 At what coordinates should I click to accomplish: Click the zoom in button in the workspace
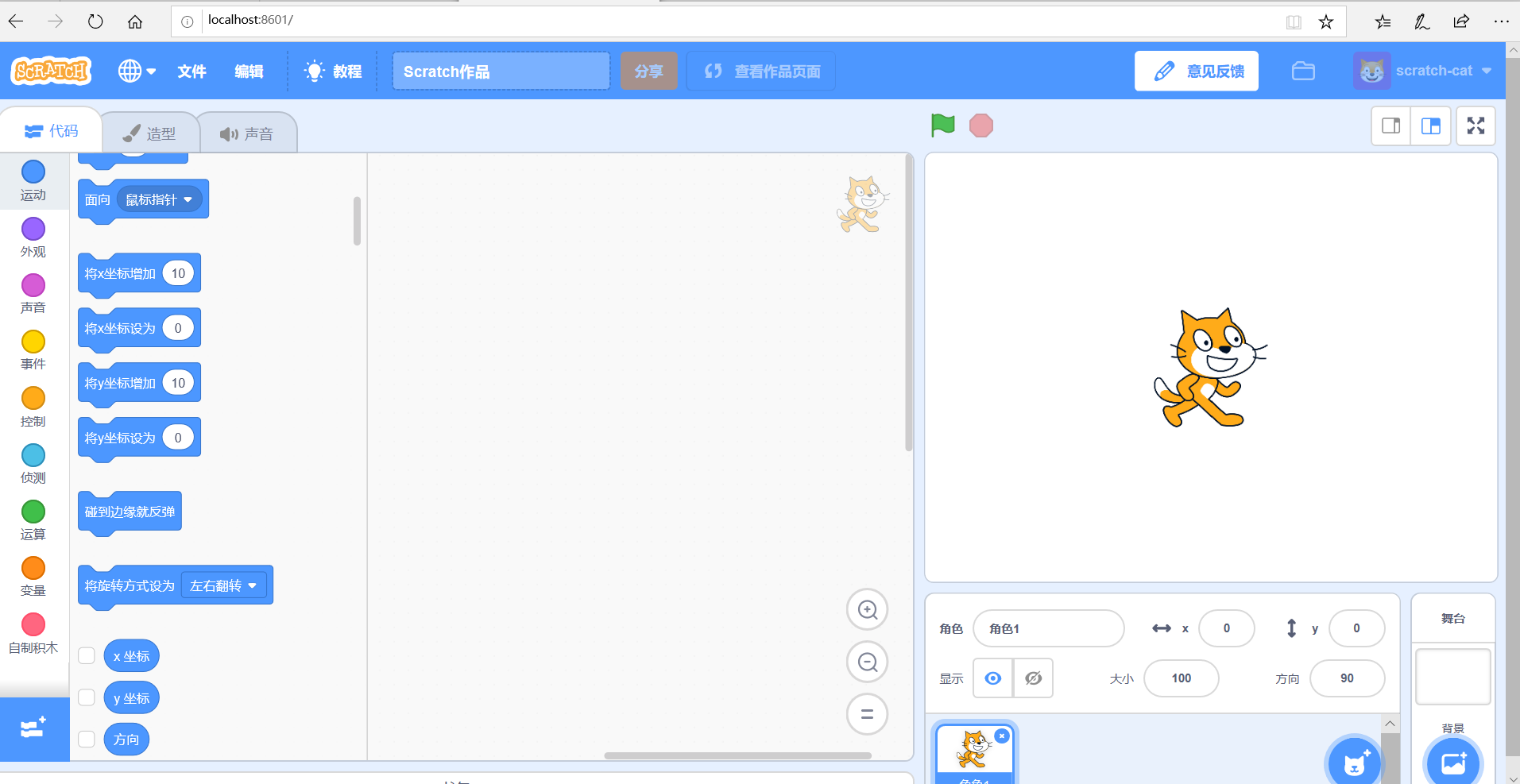click(x=867, y=609)
